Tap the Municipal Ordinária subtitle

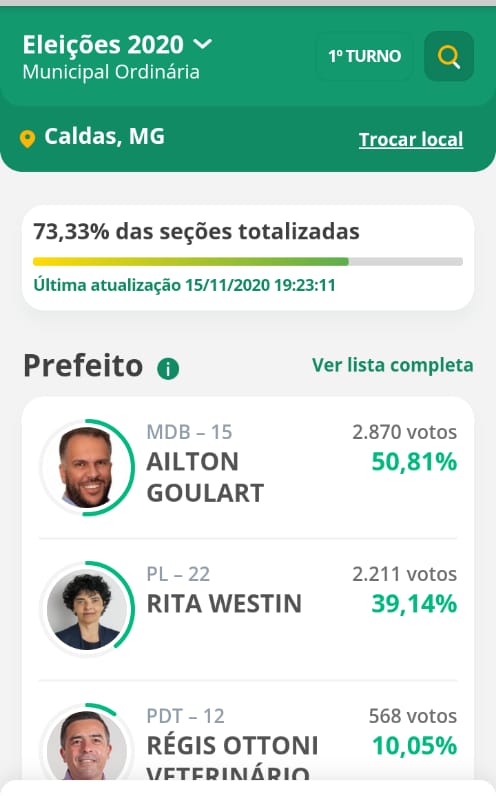111,72
